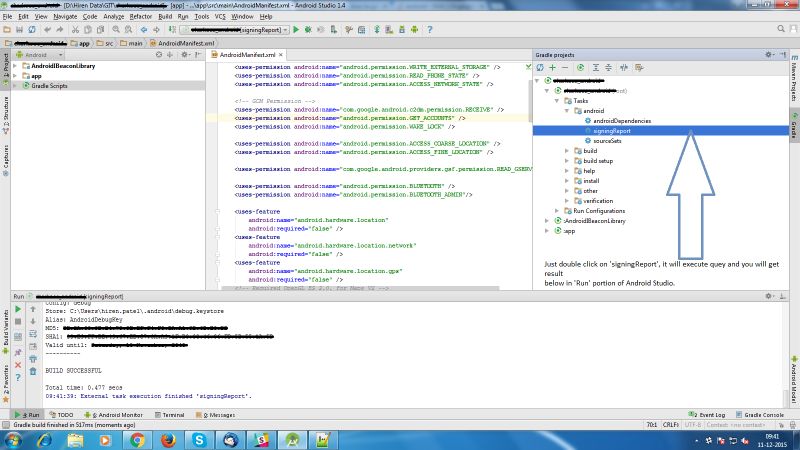This screenshot has height=450, width=800.
Task: Expand the app module in Project tree
Action: coord(15,76)
